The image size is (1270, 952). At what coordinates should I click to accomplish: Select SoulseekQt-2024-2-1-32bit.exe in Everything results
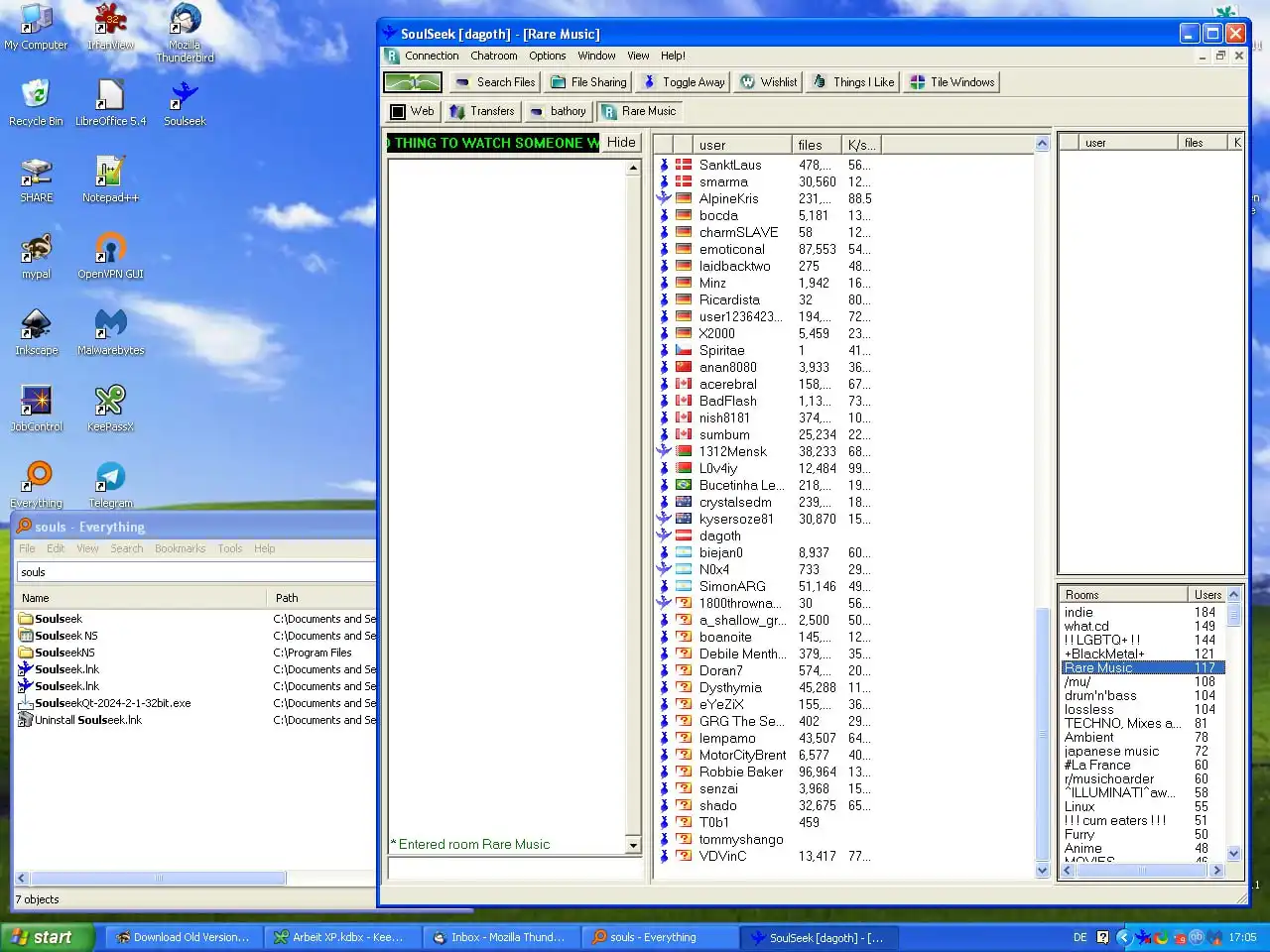point(112,703)
